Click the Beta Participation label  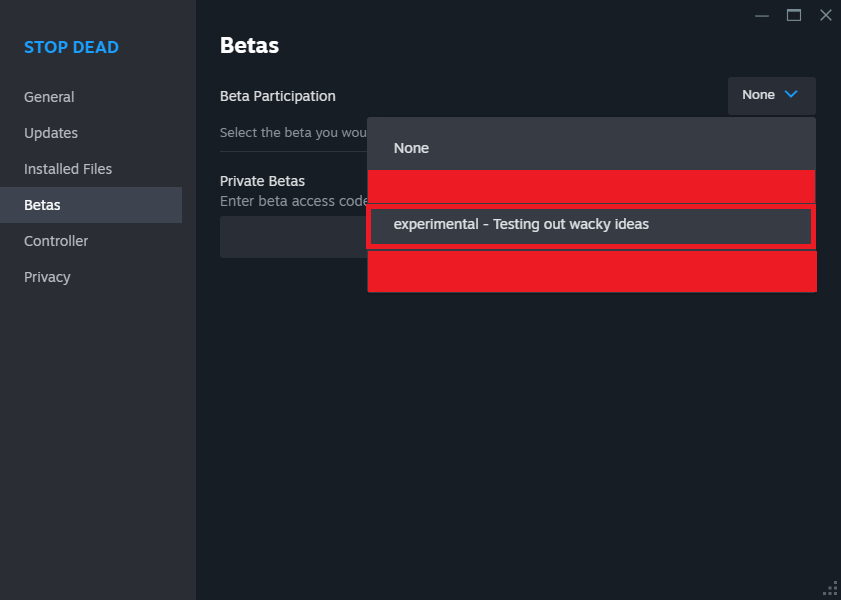click(x=278, y=96)
